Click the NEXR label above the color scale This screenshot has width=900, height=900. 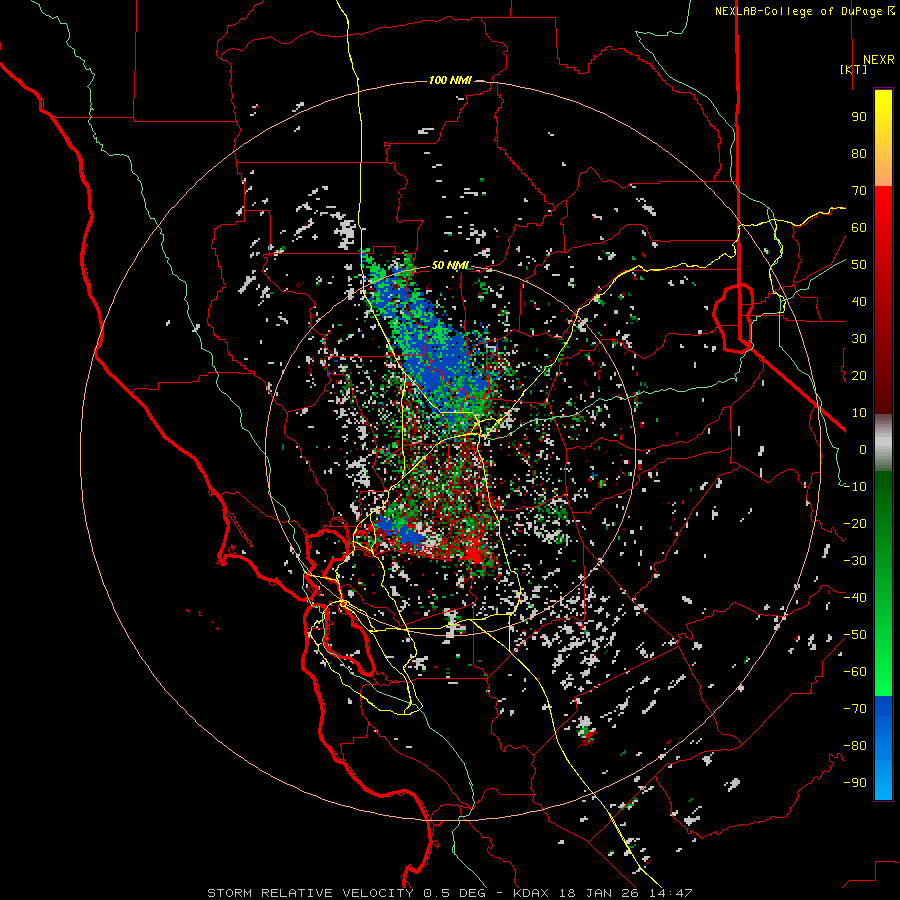point(878,60)
